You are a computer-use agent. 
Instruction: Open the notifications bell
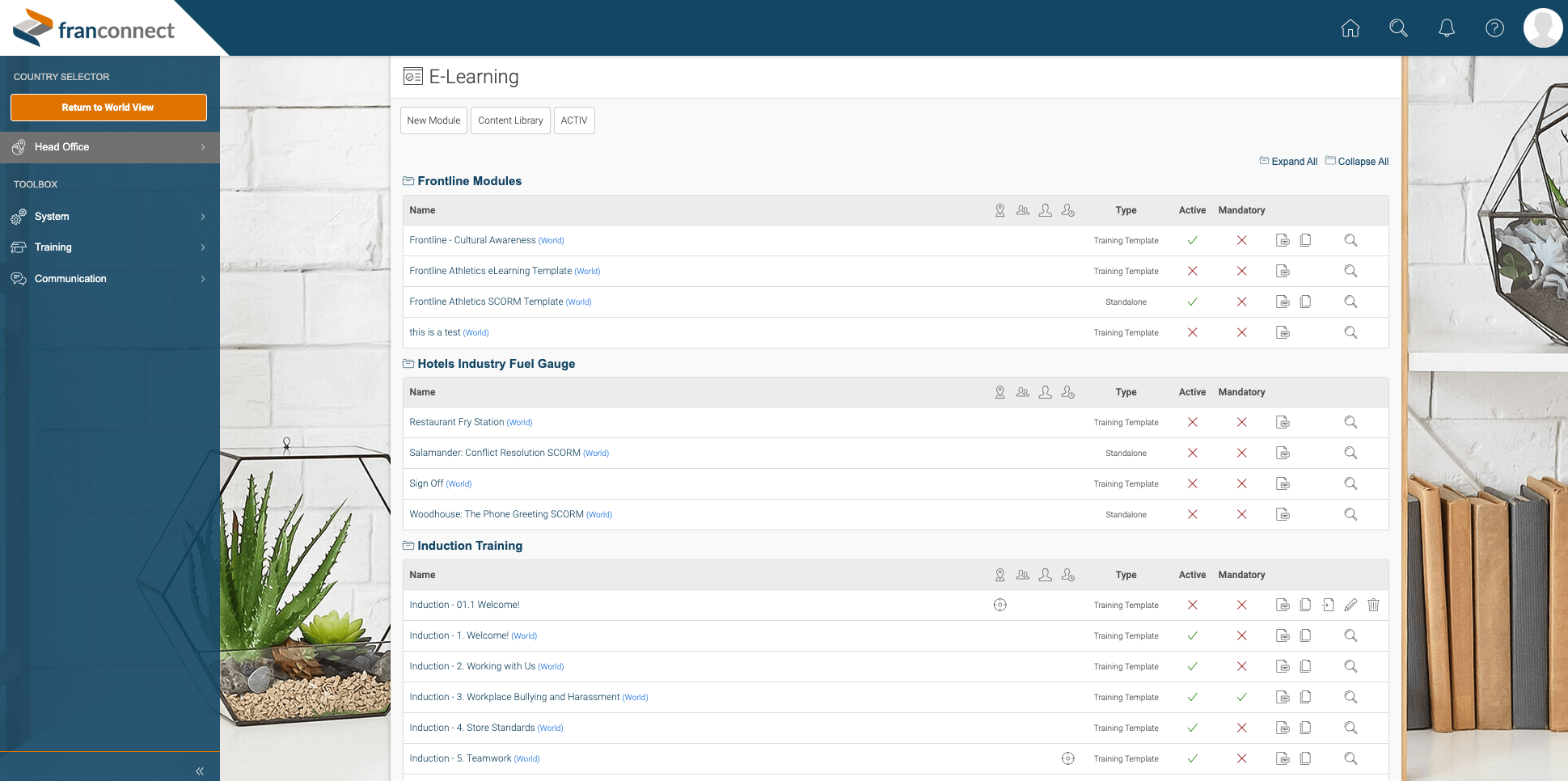click(x=1447, y=28)
